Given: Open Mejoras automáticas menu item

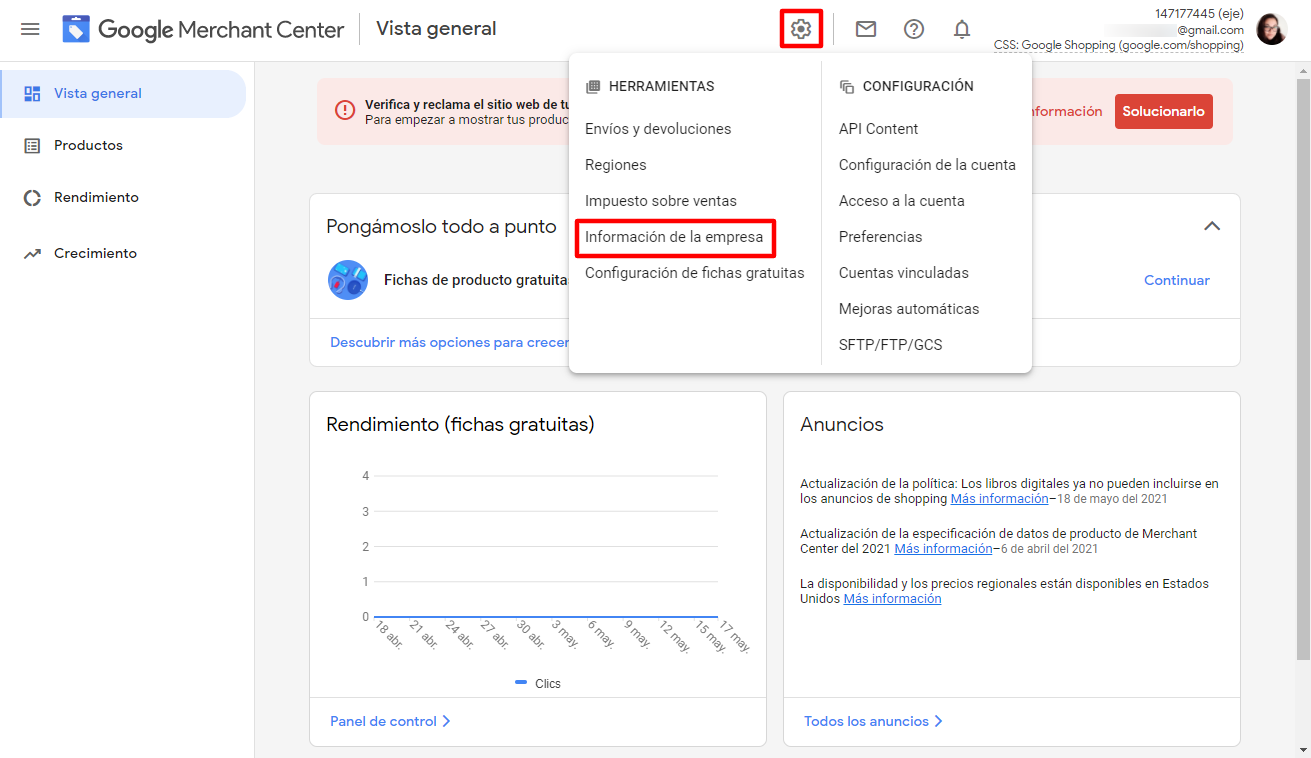Looking at the screenshot, I should pos(909,309).
